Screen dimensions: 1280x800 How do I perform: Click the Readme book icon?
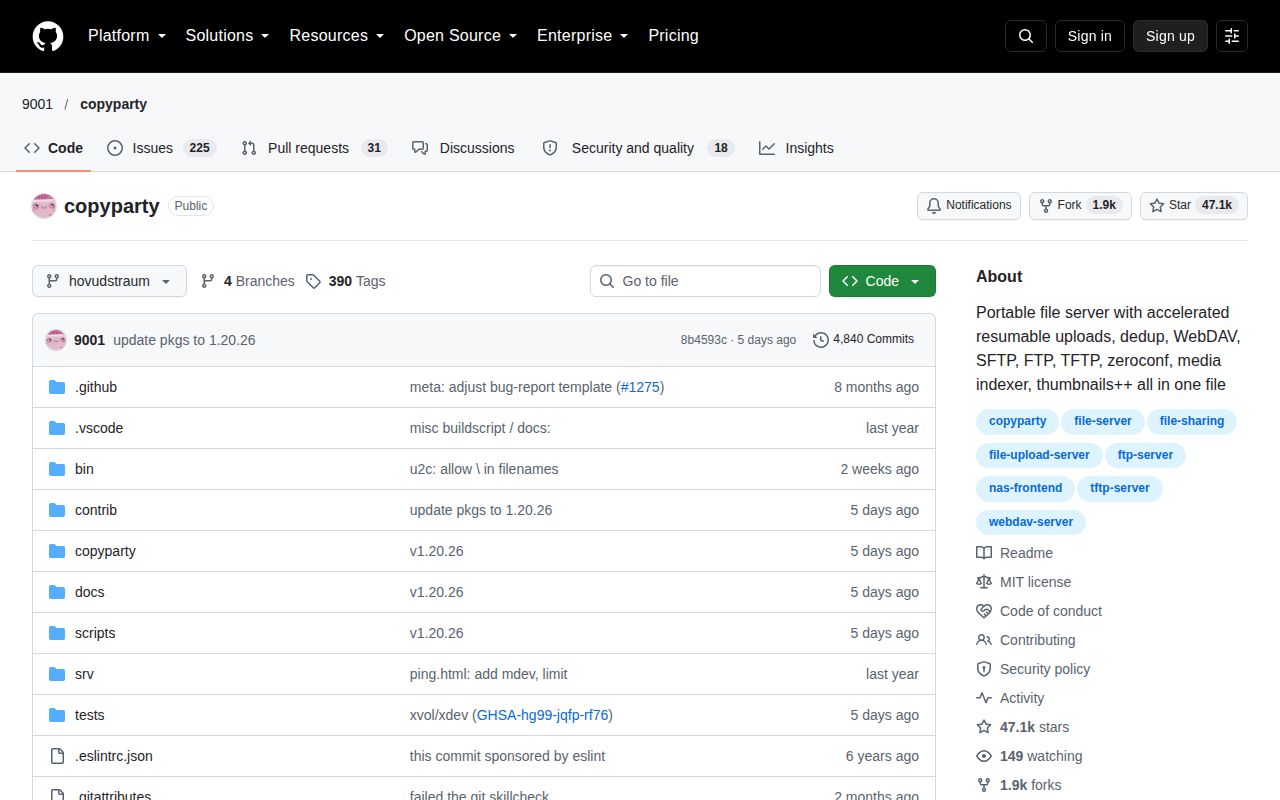coord(984,553)
